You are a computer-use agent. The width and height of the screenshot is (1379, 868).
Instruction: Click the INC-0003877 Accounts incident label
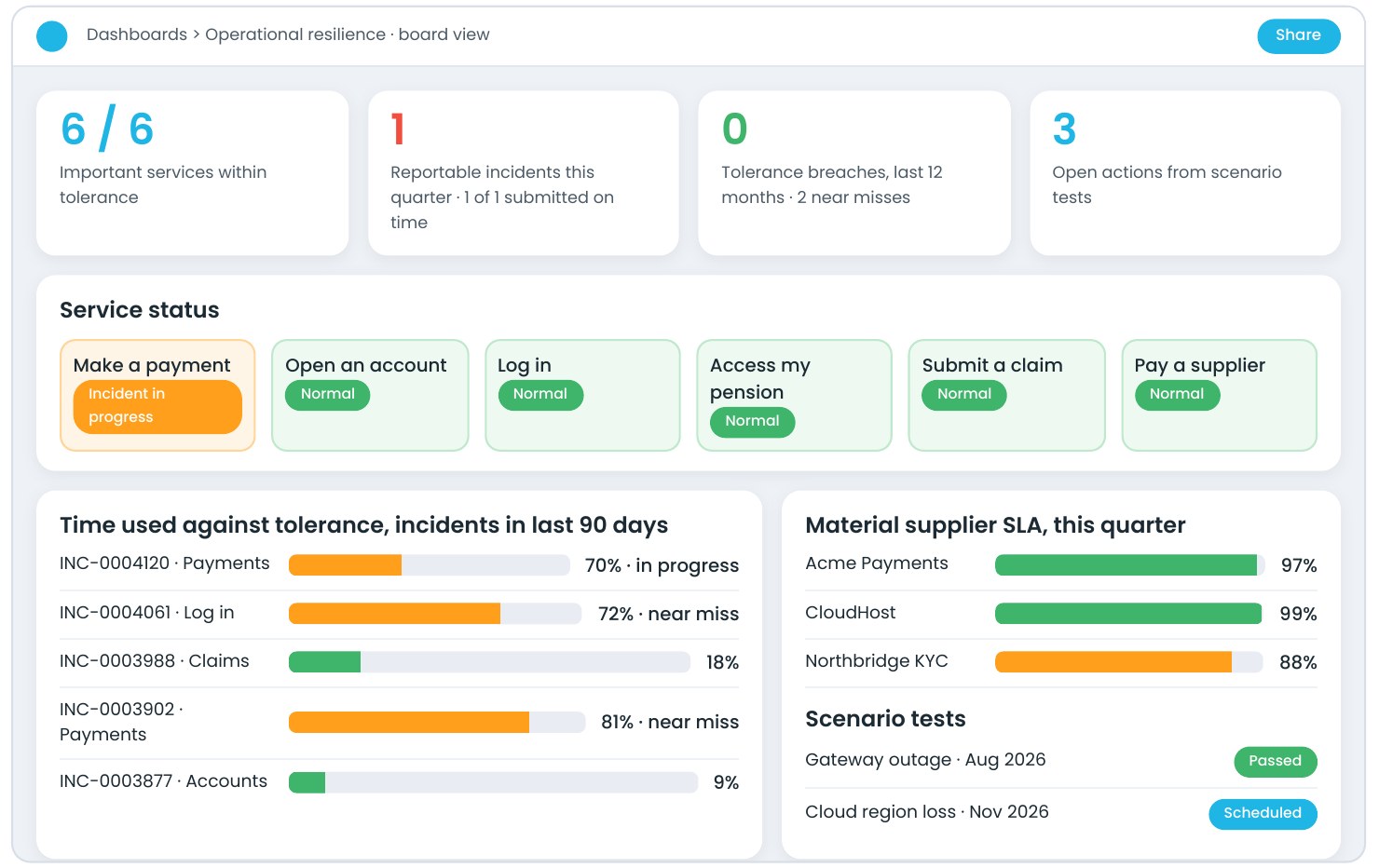tap(163, 781)
